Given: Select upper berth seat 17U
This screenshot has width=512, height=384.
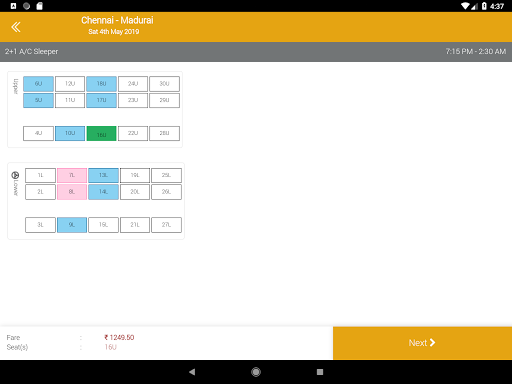Looking at the screenshot, I should [x=101, y=100].
